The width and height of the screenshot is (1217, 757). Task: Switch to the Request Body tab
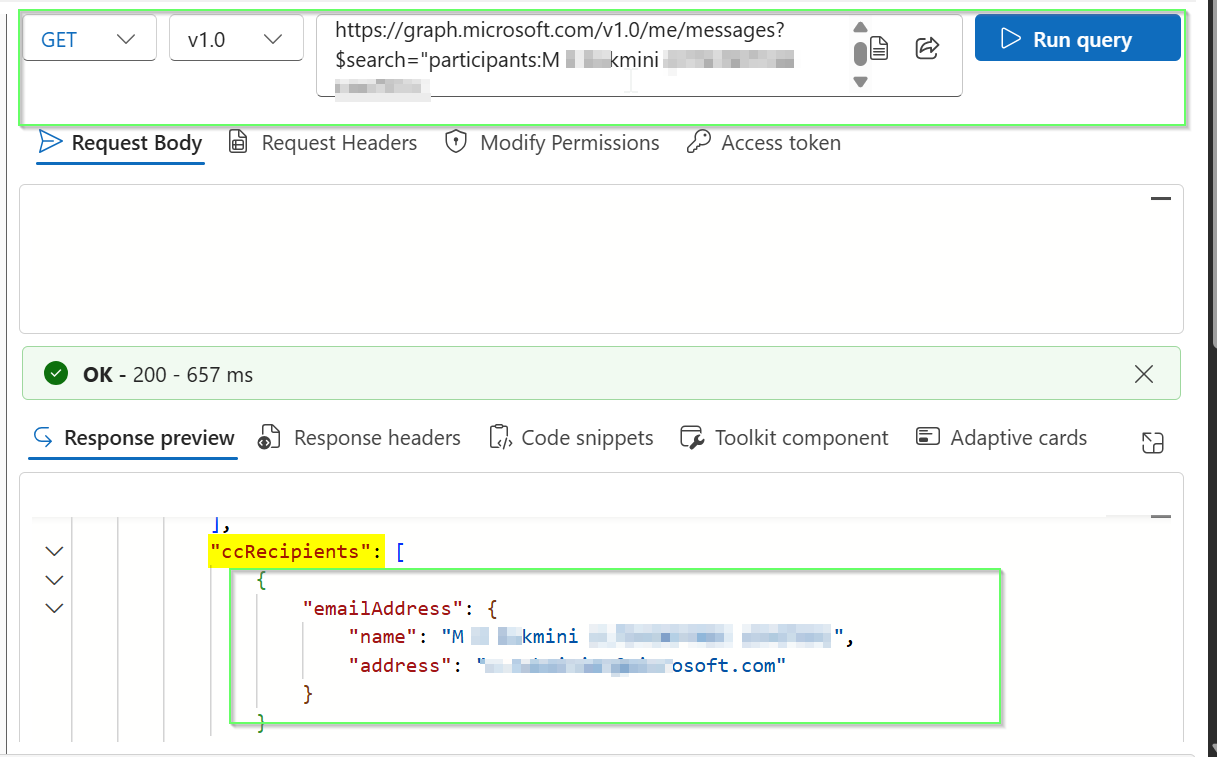tap(120, 143)
